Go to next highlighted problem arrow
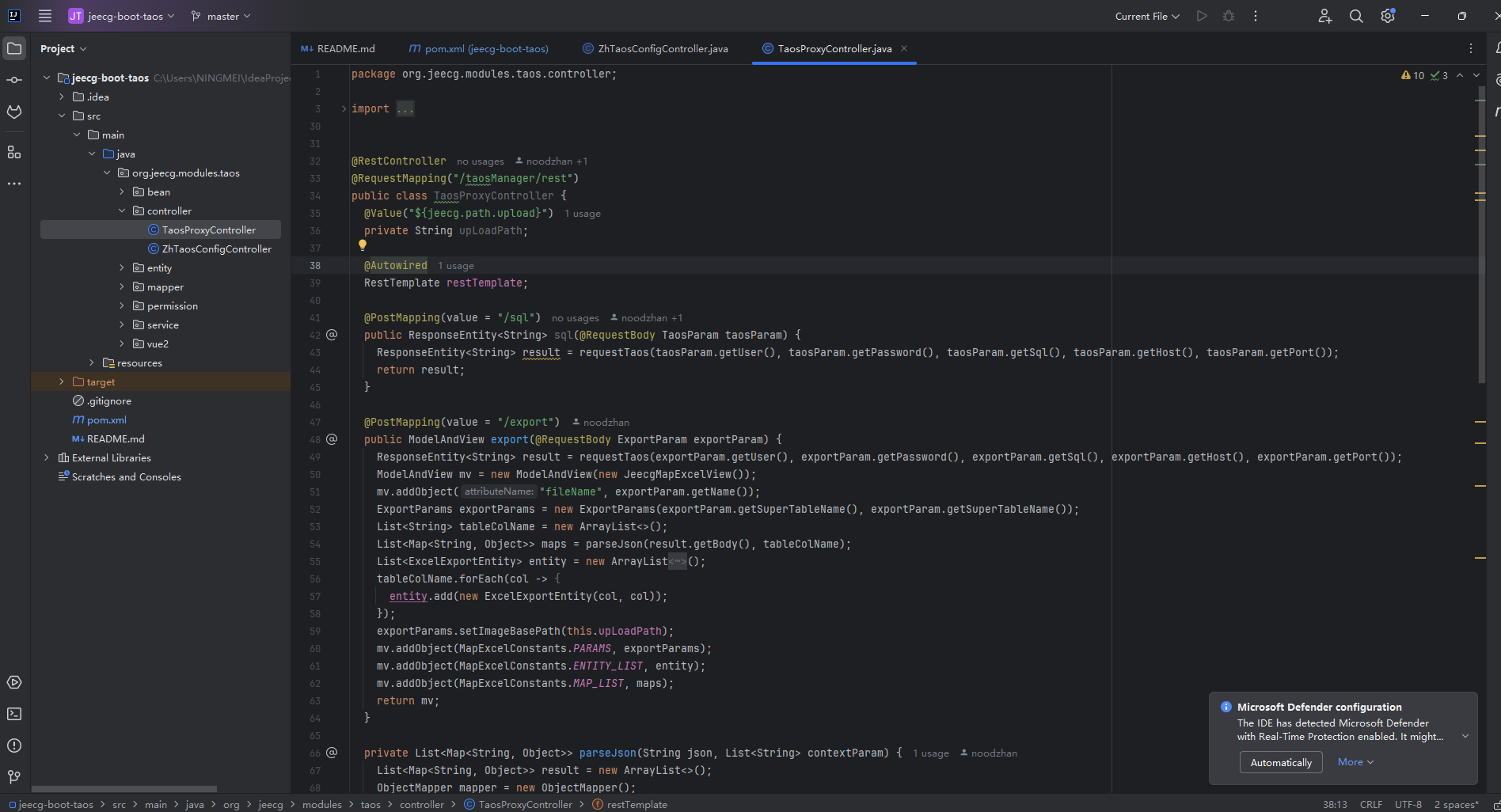Screen dimensions: 1501x812 tap(1476, 75)
